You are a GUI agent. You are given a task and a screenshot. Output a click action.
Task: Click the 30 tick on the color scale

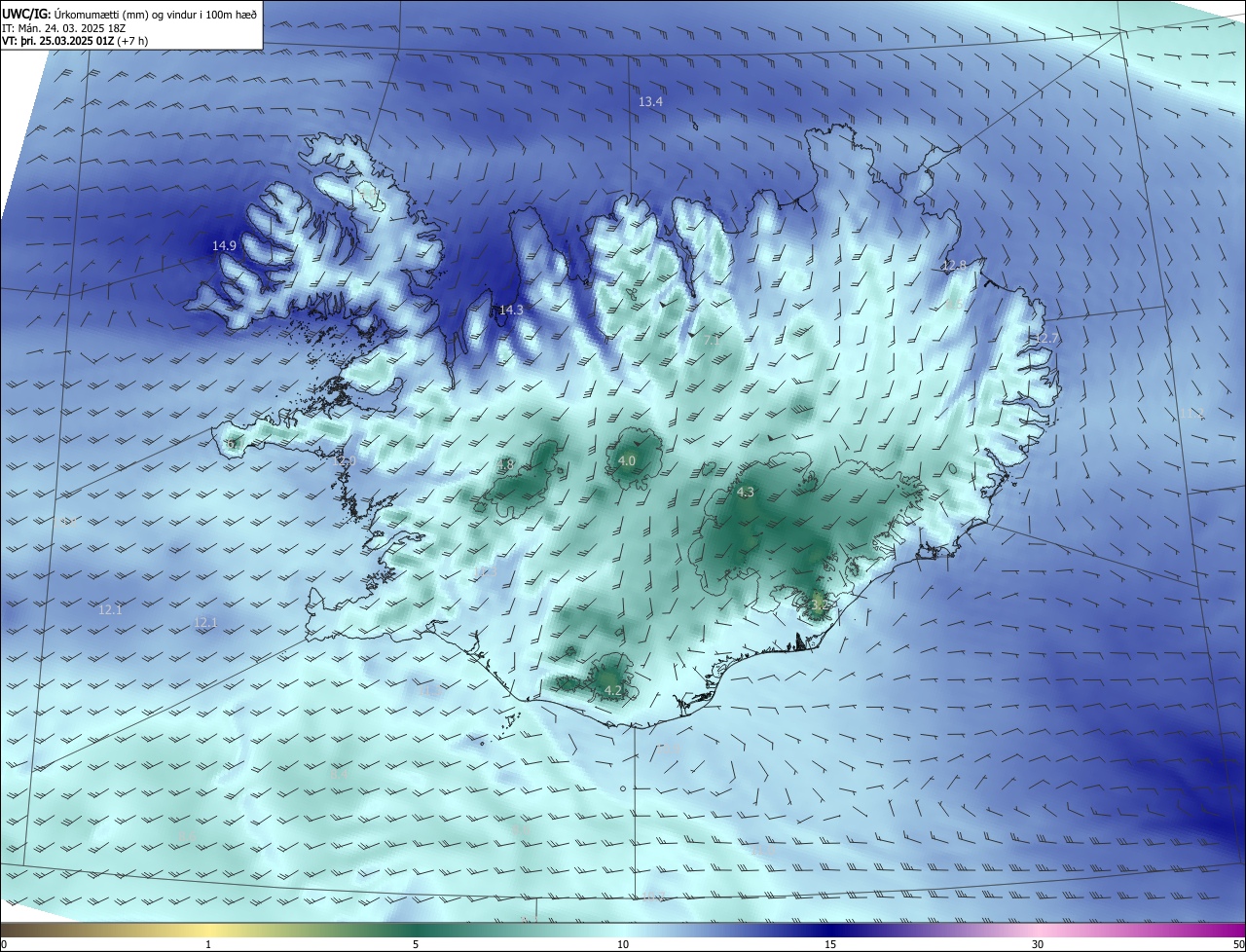click(1038, 944)
